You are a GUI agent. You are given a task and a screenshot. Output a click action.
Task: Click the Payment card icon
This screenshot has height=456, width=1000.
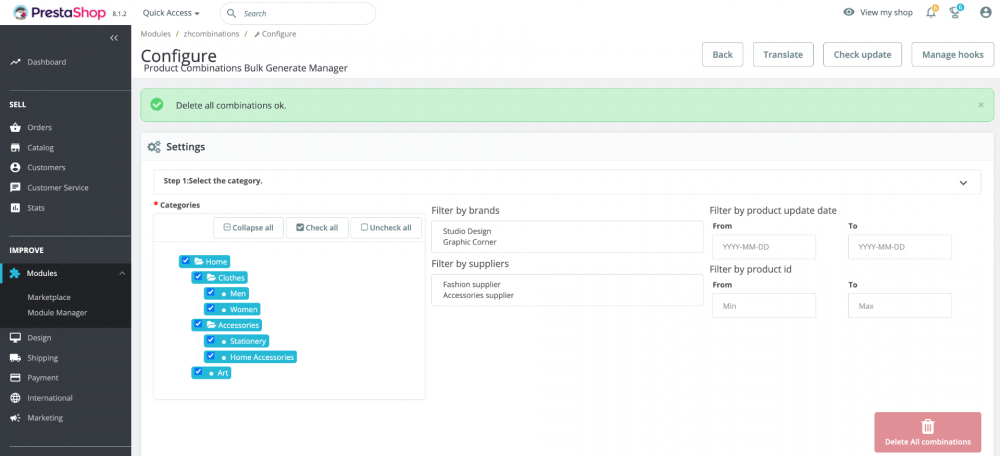point(15,378)
